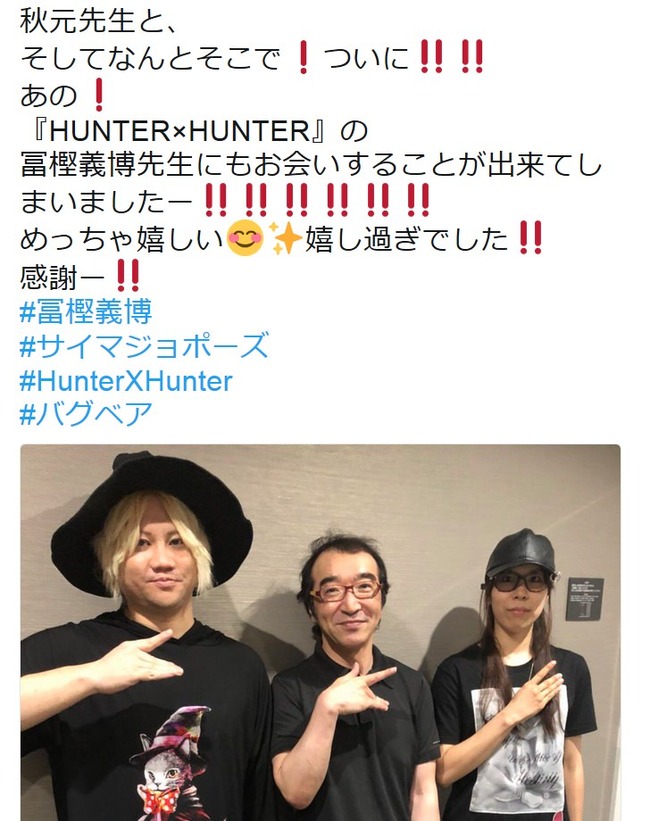Image resolution: width=650 pixels, height=821 pixels.
Task: Open the #冨樫義博 hashtag link
Action: tap(86, 312)
